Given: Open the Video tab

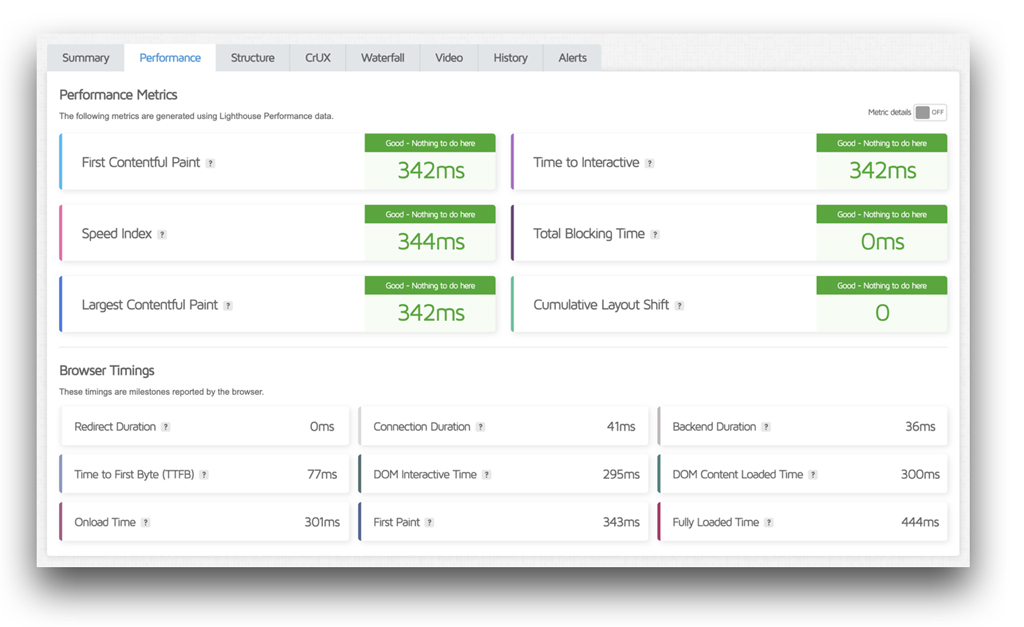Looking at the screenshot, I should (449, 58).
